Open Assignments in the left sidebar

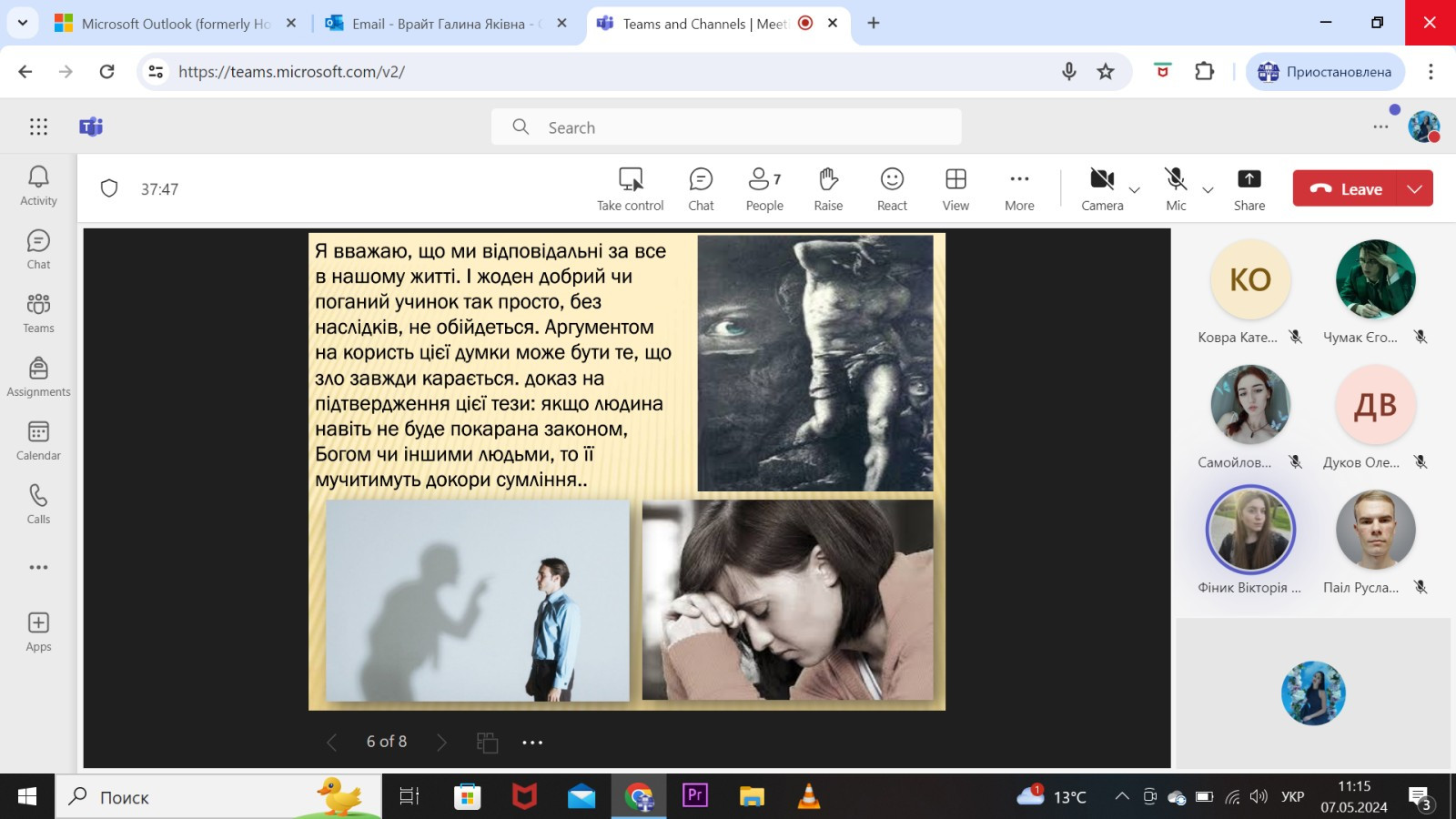tap(38, 377)
